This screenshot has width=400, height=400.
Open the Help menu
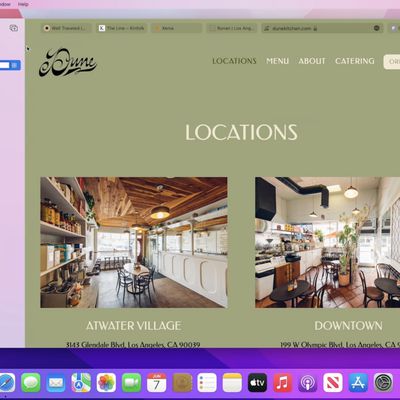[x=23, y=4]
